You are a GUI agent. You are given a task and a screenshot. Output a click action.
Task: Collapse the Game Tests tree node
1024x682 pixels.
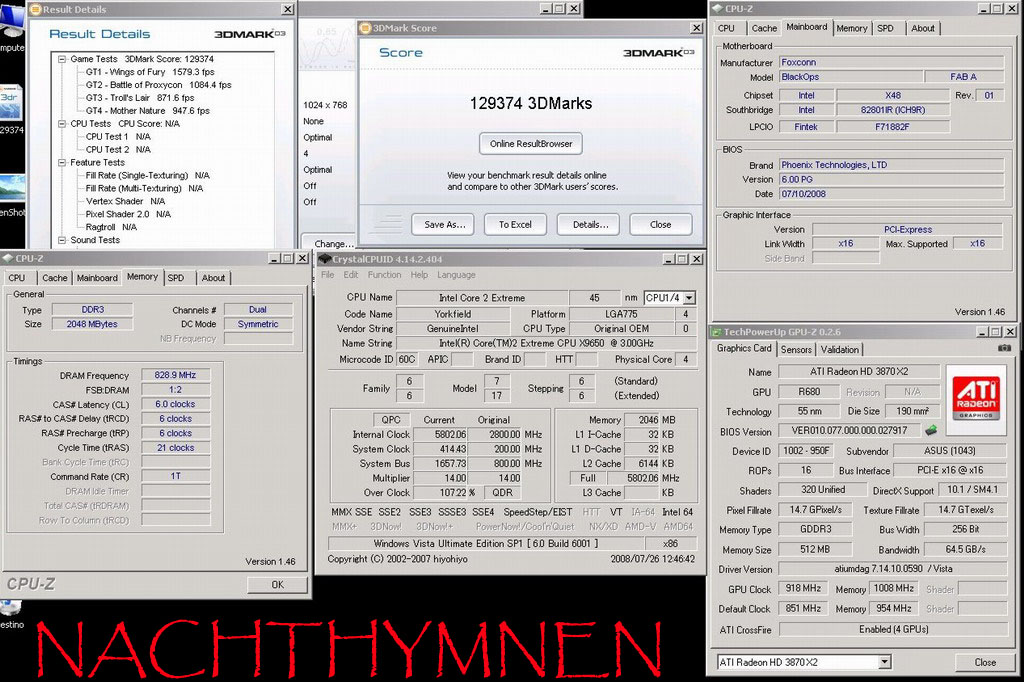(62, 59)
